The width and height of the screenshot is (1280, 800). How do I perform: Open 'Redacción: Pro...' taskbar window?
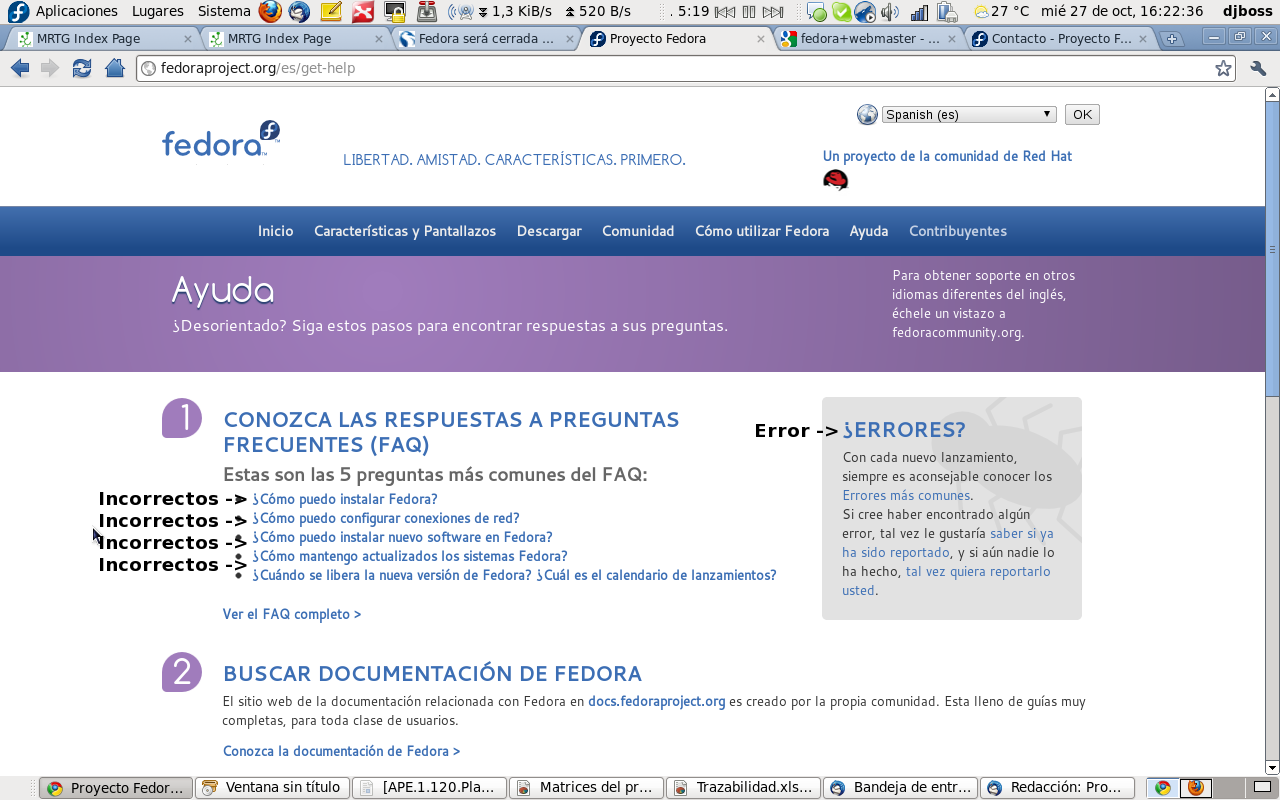click(1058, 788)
